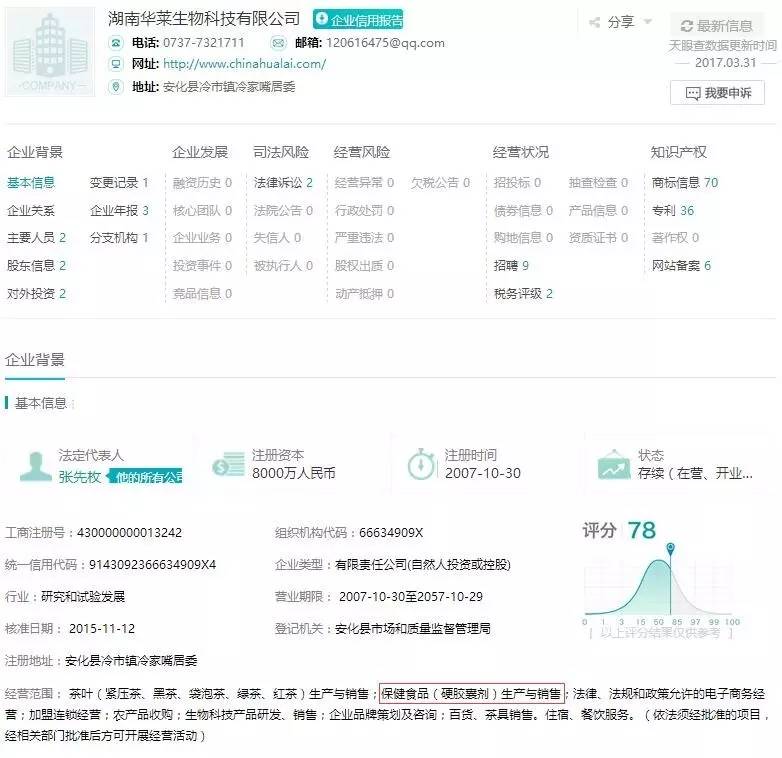Click 招投标 0 entry
The width and height of the screenshot is (782, 758).
point(517,183)
